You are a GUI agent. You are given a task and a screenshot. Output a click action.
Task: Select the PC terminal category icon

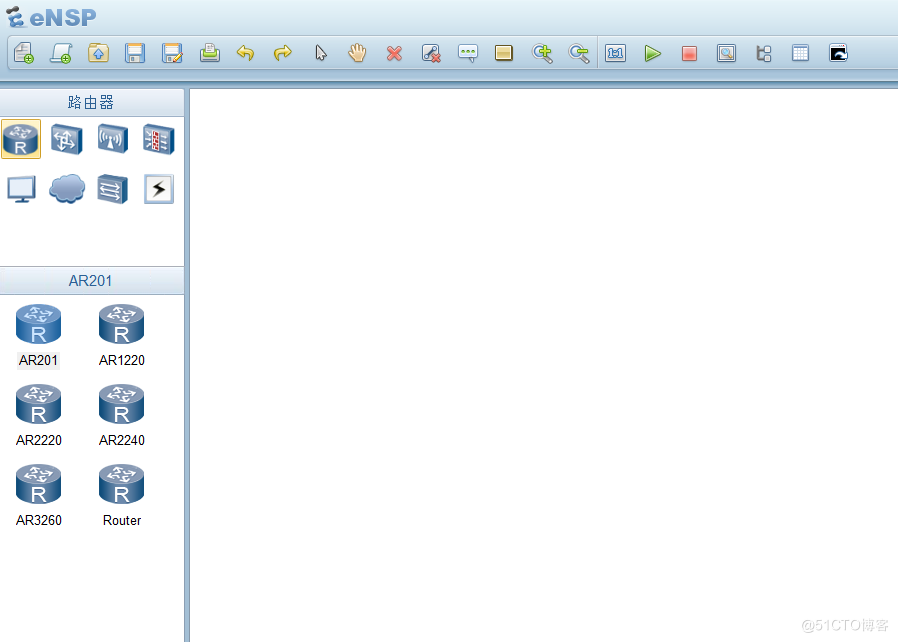pyautogui.click(x=21, y=189)
